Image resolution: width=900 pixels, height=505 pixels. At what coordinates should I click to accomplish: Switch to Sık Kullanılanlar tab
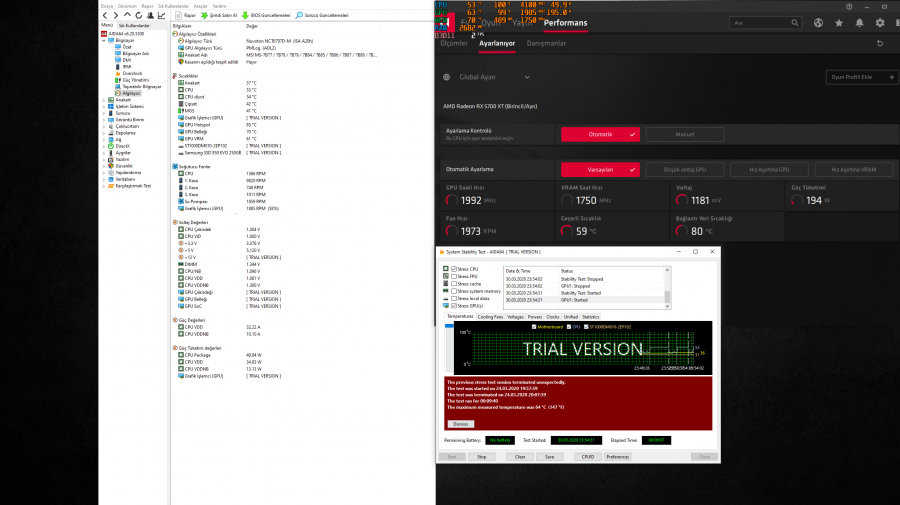134,26
